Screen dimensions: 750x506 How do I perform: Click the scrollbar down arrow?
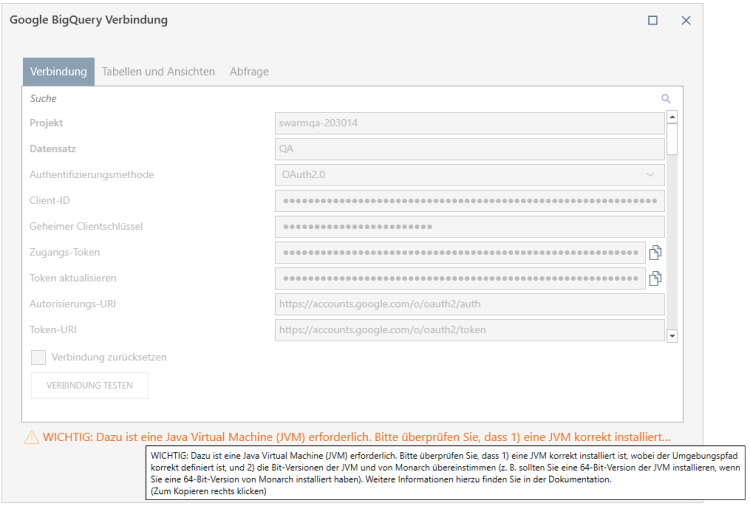[672, 336]
